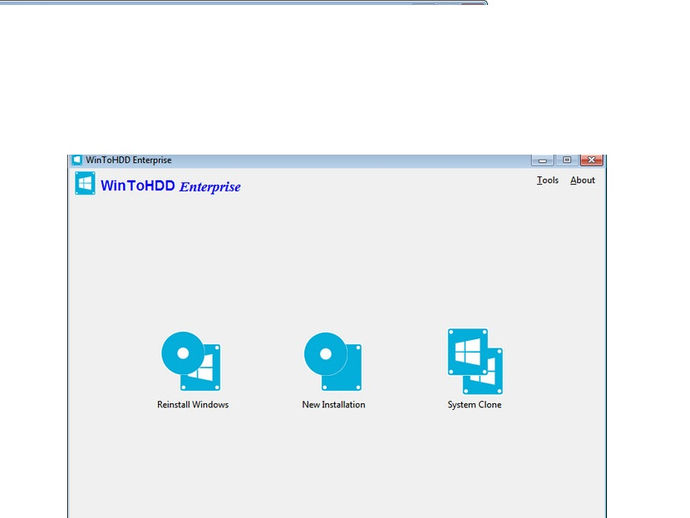Screen dimensions: 690x518
Task: Click the Reinstall Windows label
Action: point(193,404)
